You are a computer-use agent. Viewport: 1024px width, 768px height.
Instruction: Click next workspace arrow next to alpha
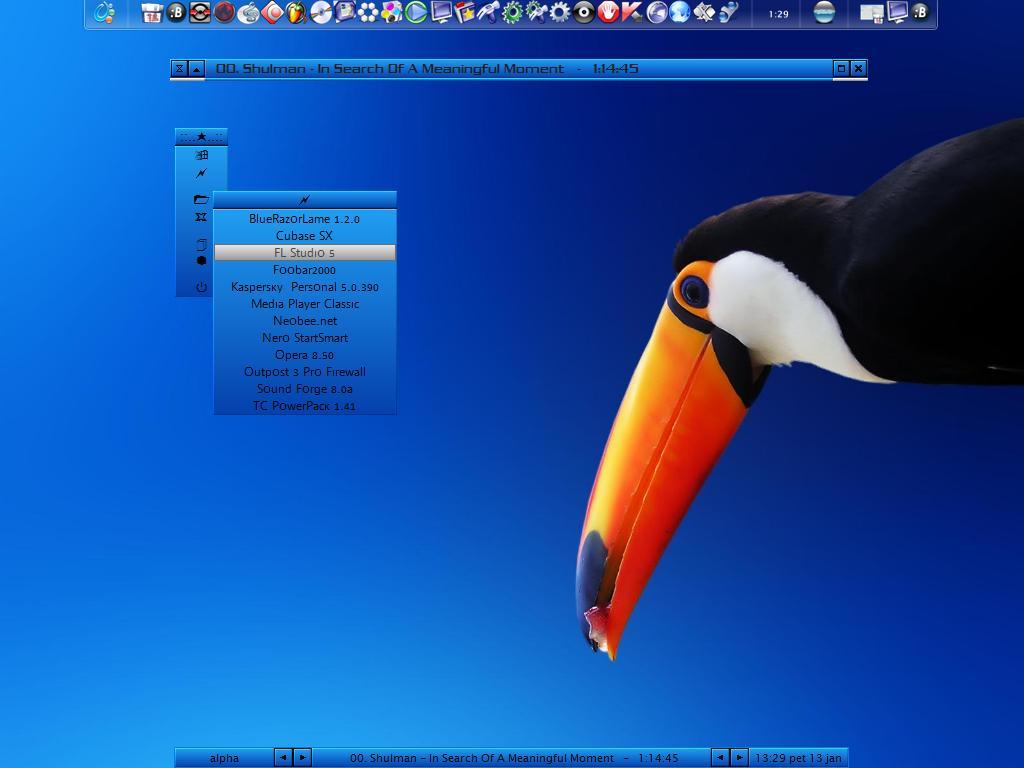coord(302,758)
